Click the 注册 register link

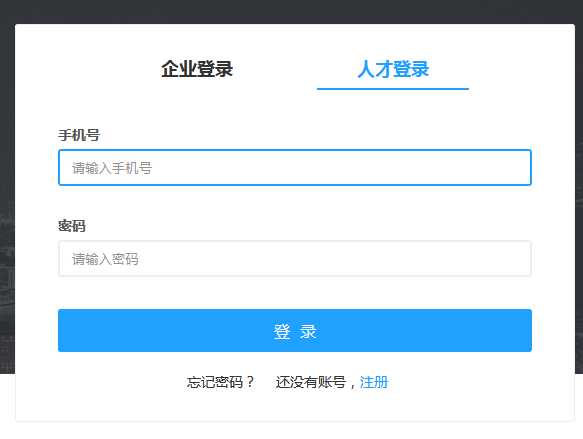coord(374,382)
